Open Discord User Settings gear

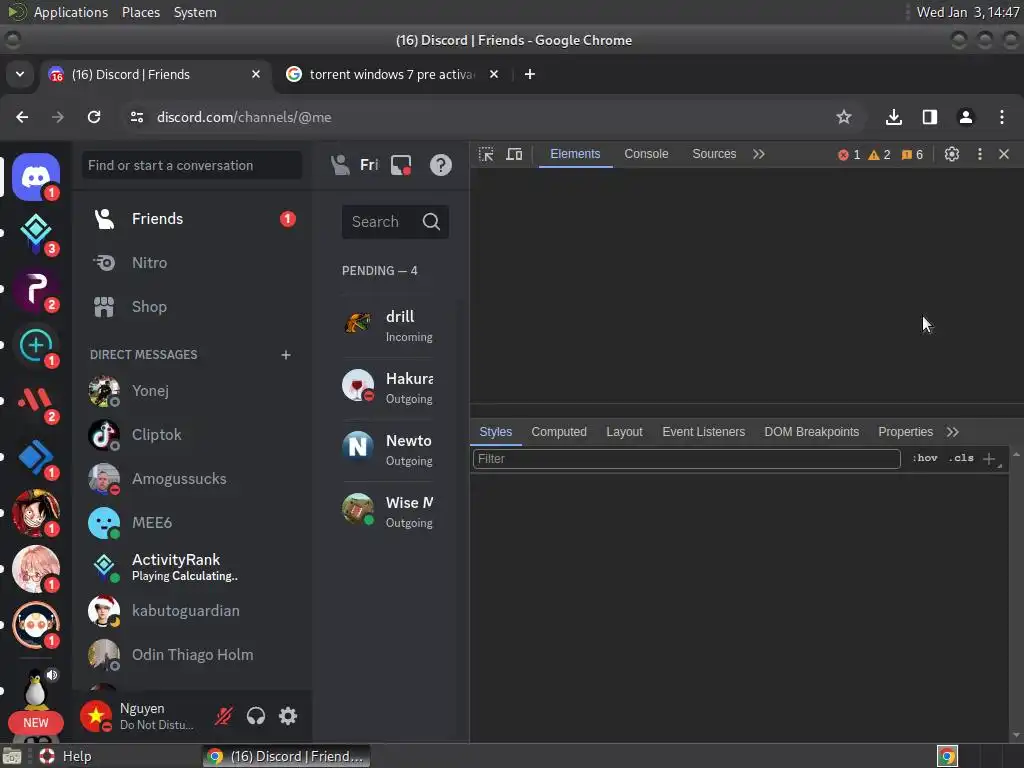point(288,716)
